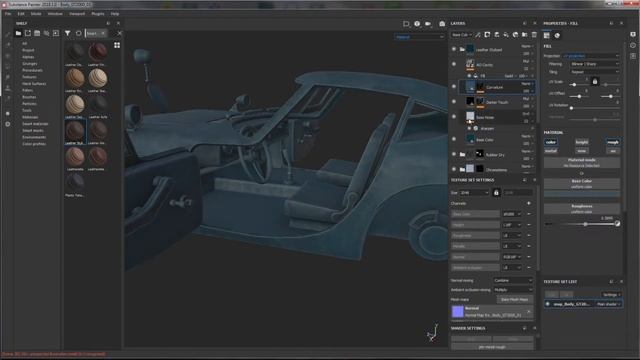Open the Tiling dropdown
The height and width of the screenshot is (360, 640).
tap(594, 72)
